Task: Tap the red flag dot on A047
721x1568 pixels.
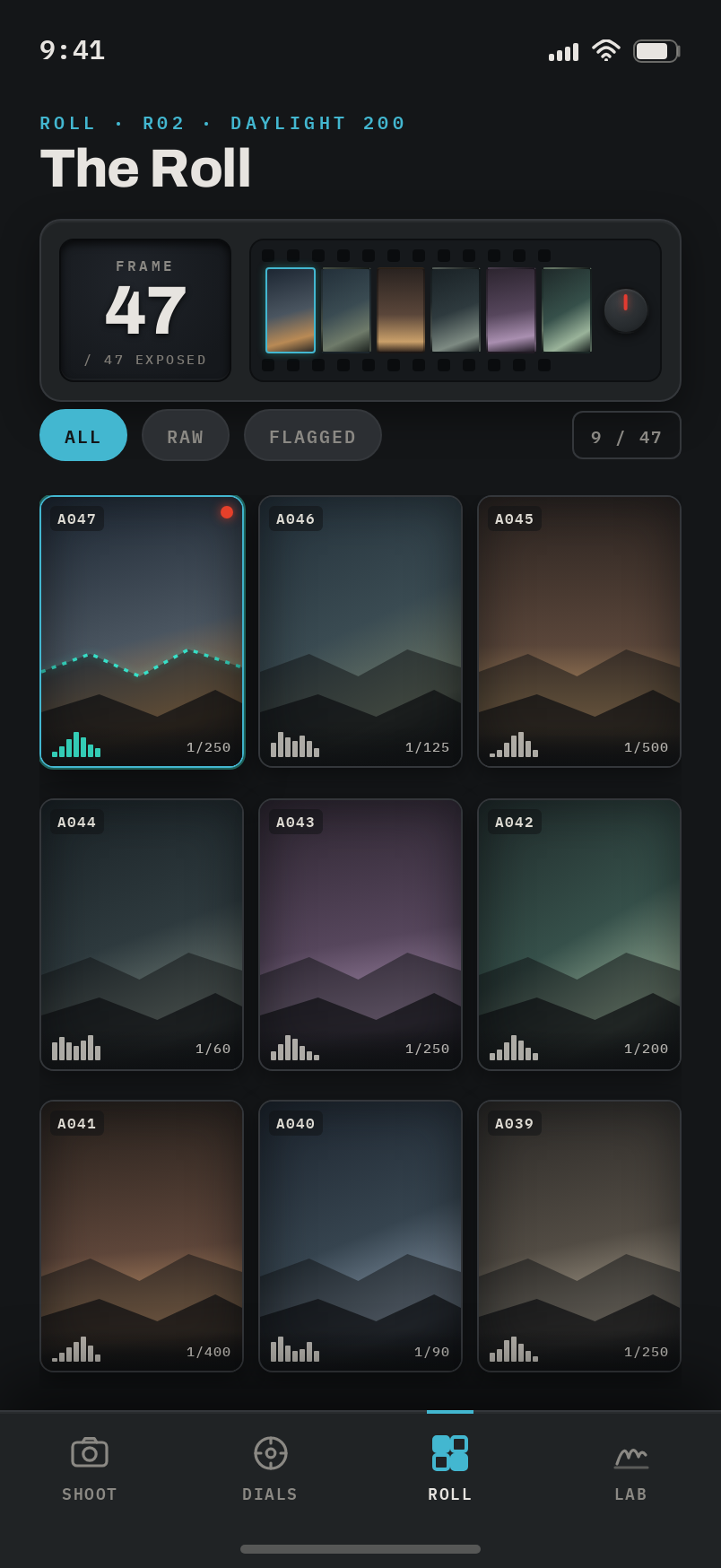Action: click(227, 512)
